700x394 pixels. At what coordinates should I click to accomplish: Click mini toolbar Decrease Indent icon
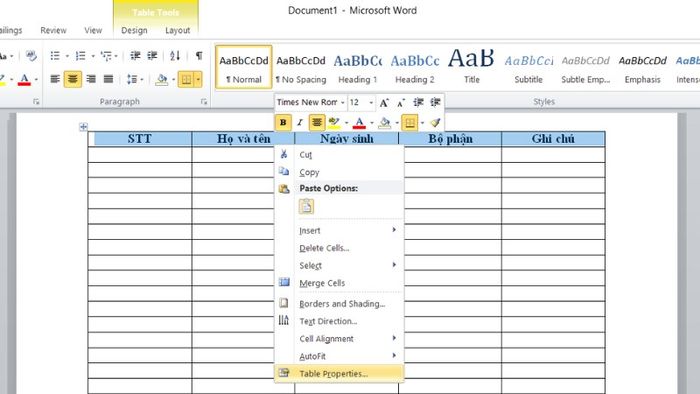click(x=418, y=103)
